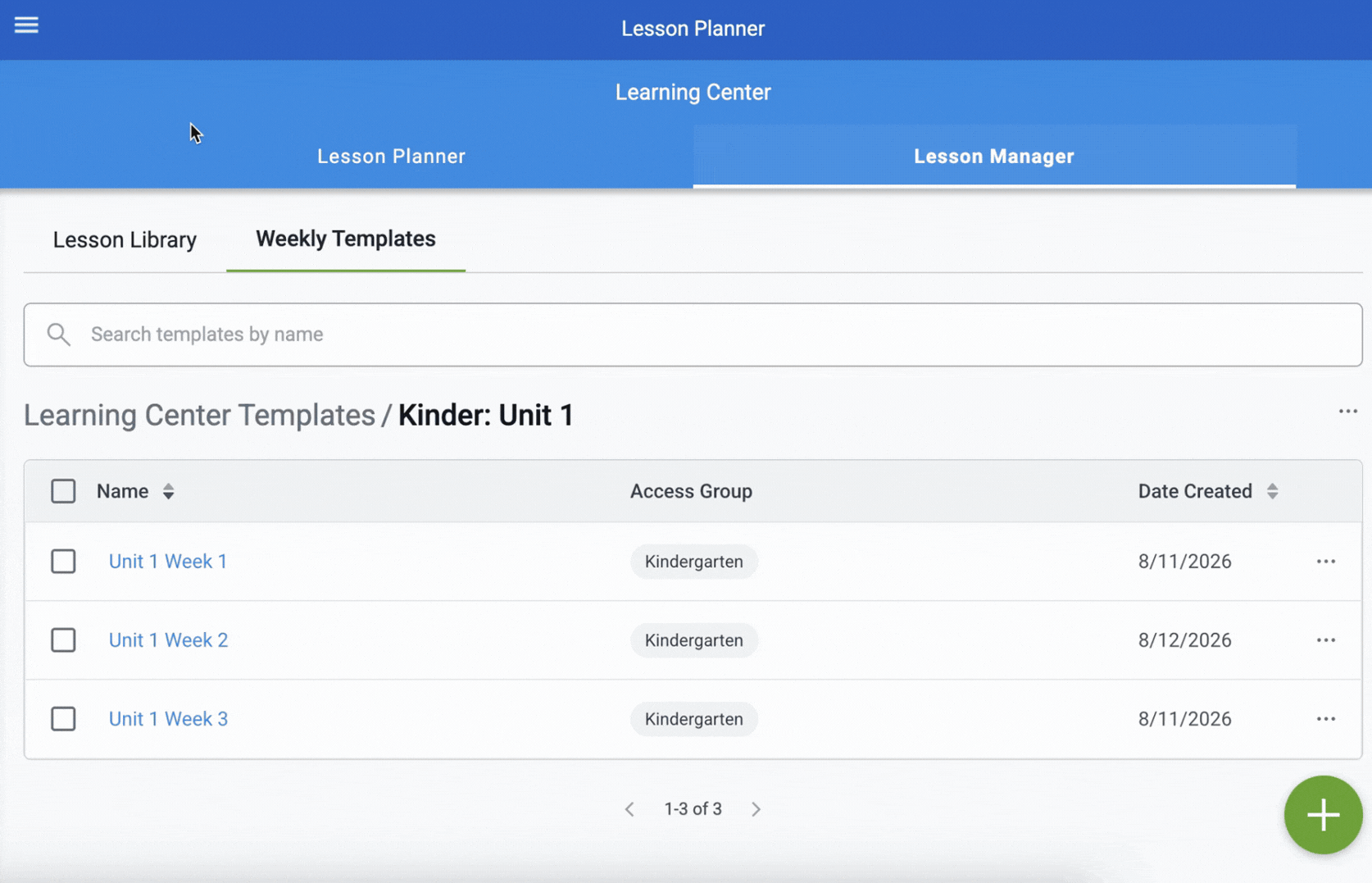Open Kinder: Unit 1 folder options menu
The width and height of the screenshot is (1372, 883).
click(x=1348, y=412)
